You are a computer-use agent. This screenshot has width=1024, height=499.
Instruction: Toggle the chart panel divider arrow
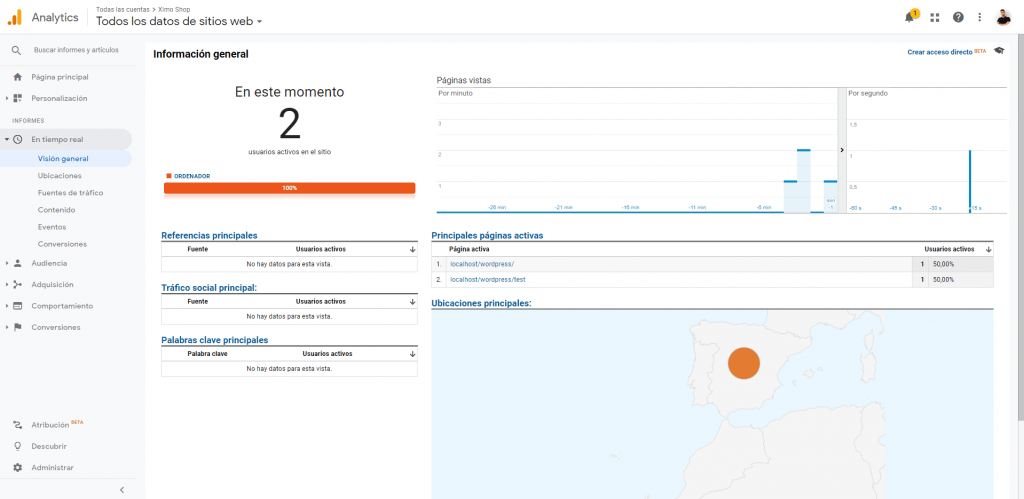(x=842, y=150)
